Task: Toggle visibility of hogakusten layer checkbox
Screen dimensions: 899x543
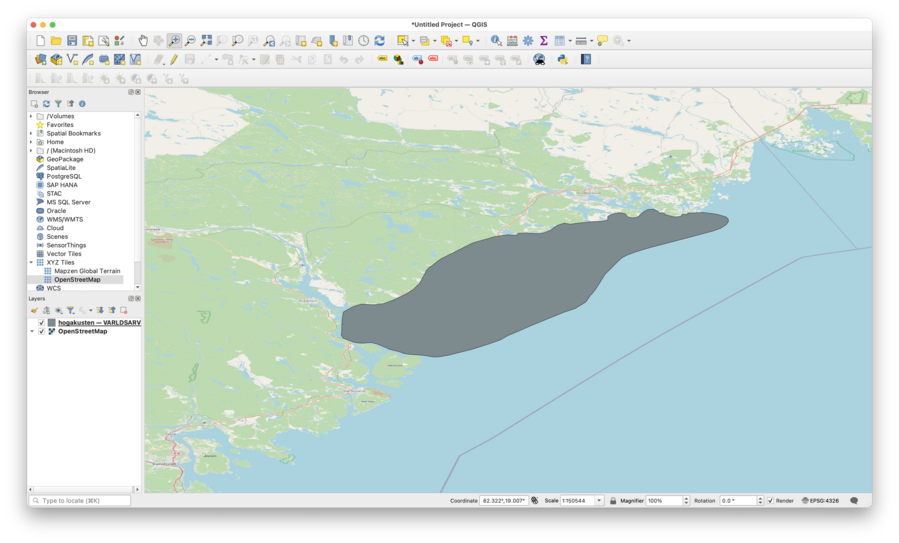Action: 41,323
